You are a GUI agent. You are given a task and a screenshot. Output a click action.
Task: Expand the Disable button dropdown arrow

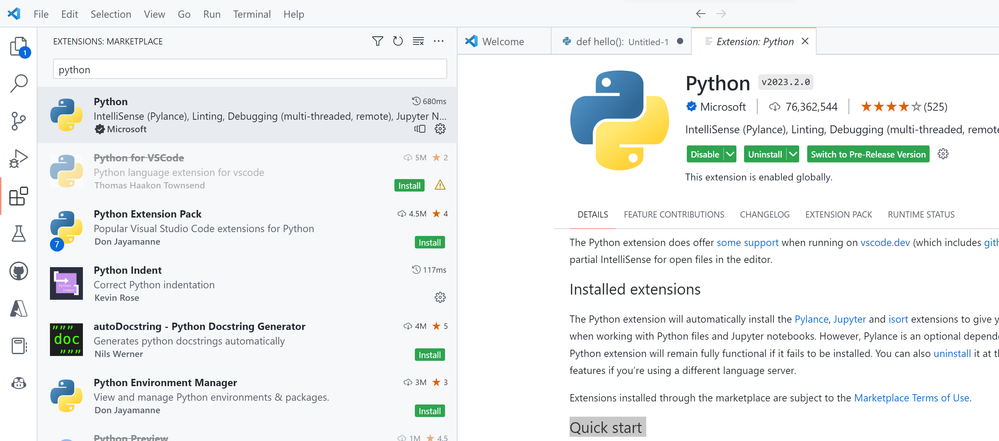click(x=730, y=154)
